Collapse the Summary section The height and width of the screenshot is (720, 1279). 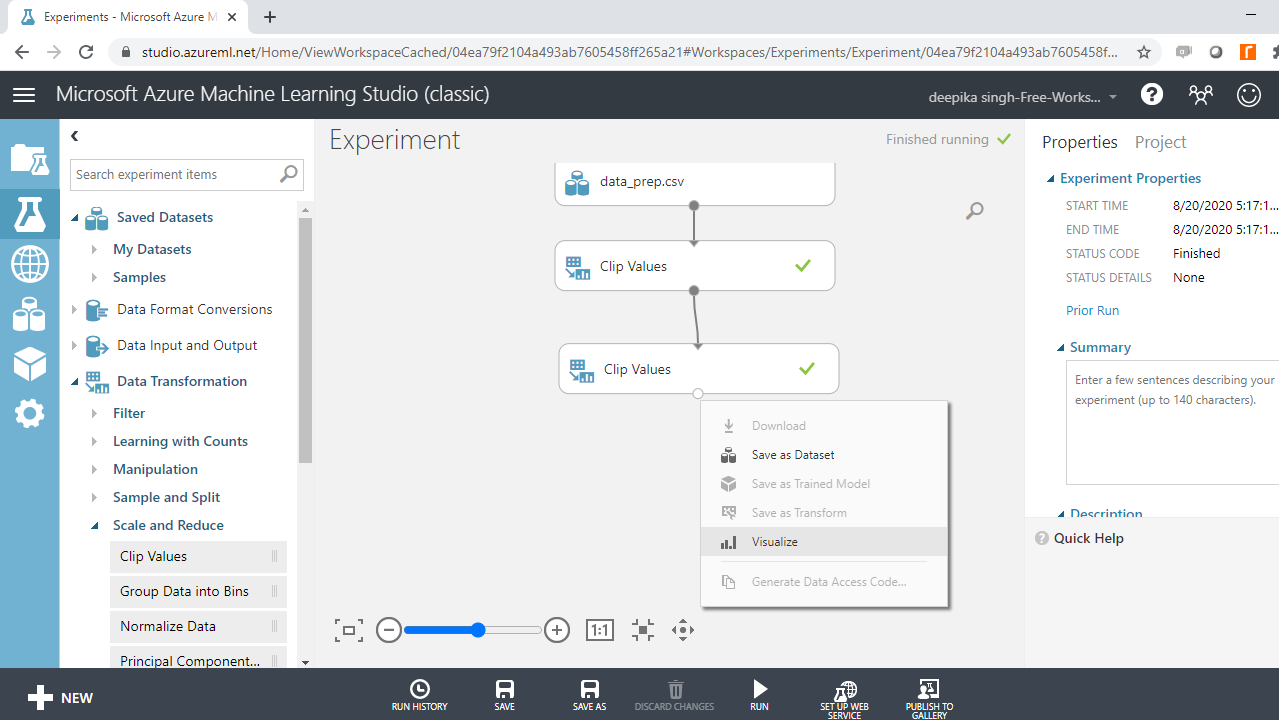coord(1061,348)
